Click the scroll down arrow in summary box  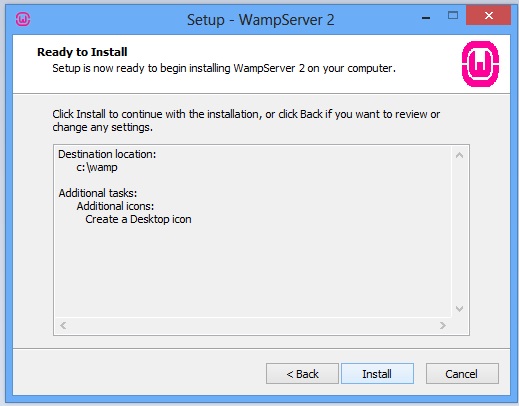coord(460,309)
